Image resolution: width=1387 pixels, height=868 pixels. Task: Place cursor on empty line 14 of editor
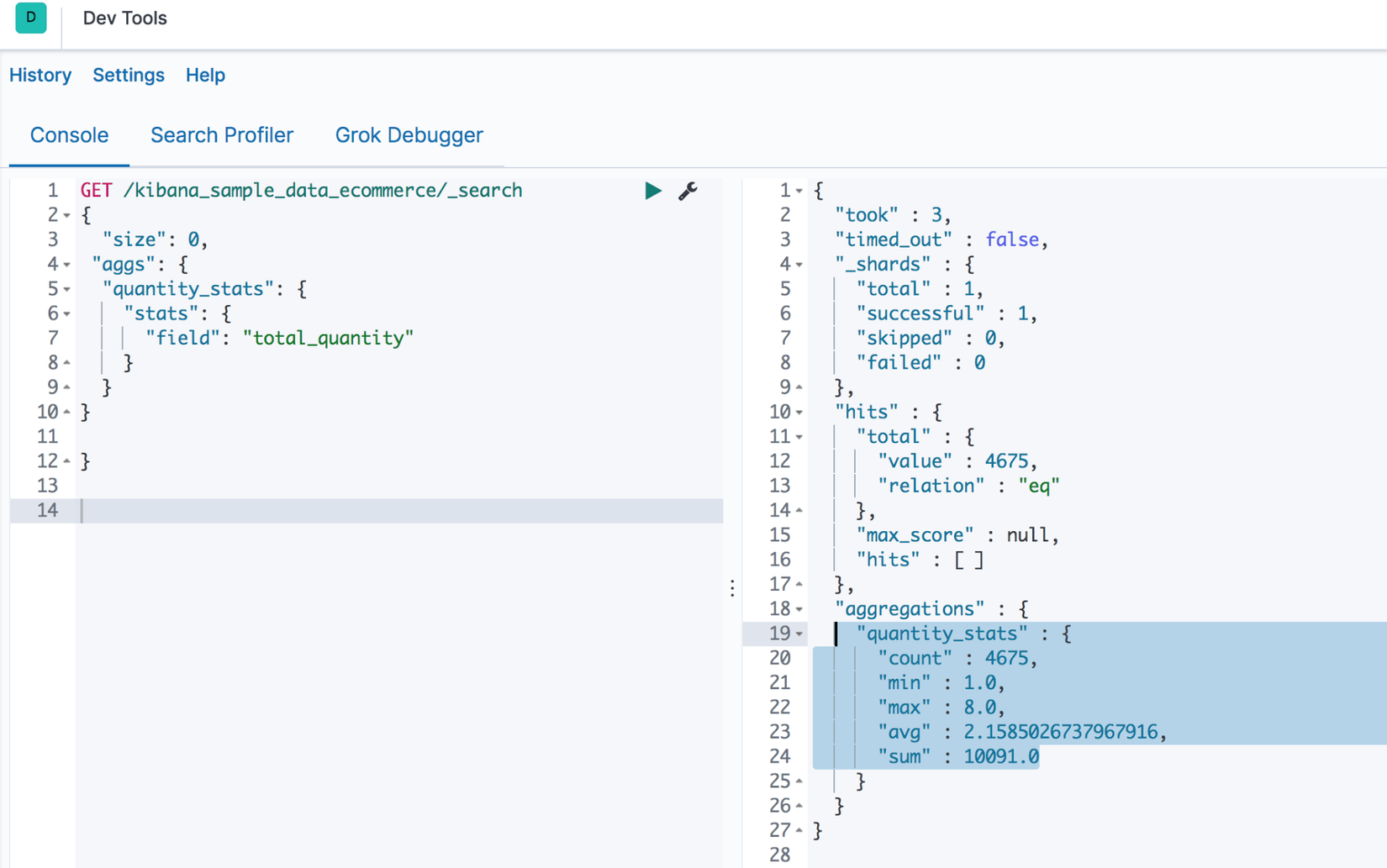pos(336,511)
